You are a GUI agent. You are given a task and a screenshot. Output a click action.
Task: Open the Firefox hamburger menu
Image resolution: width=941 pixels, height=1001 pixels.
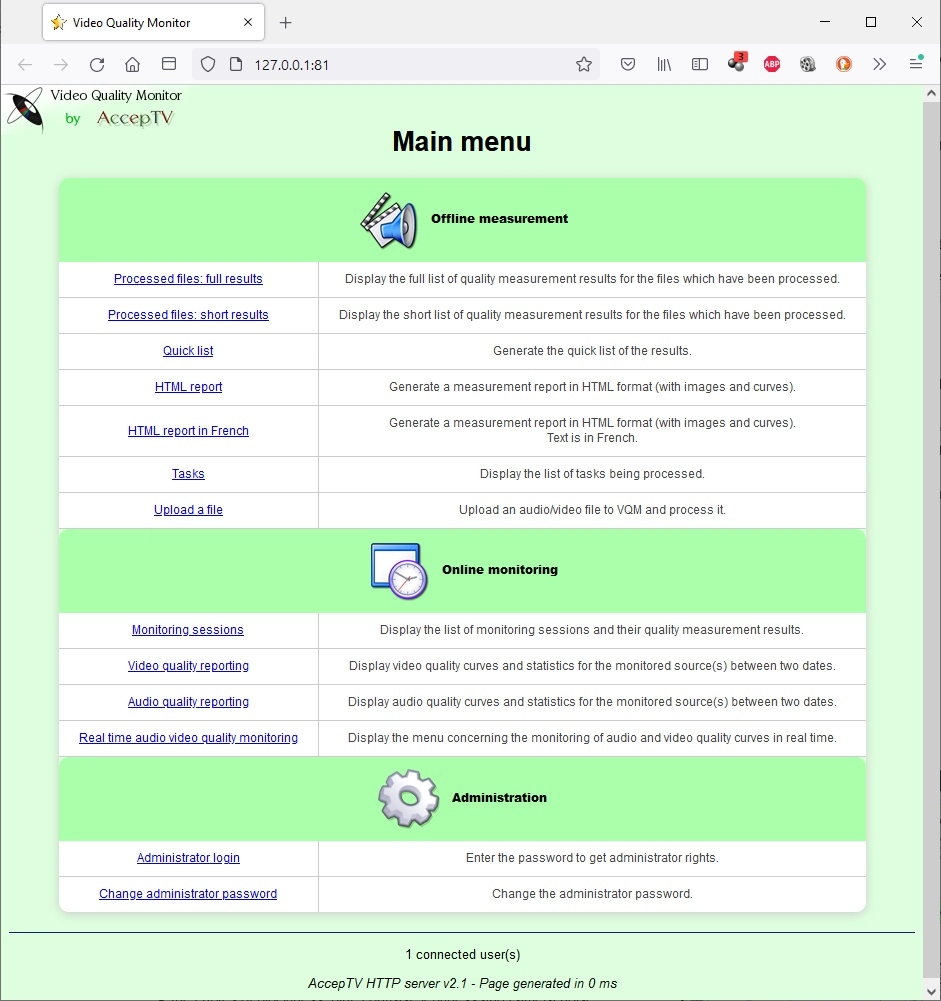[916, 63]
